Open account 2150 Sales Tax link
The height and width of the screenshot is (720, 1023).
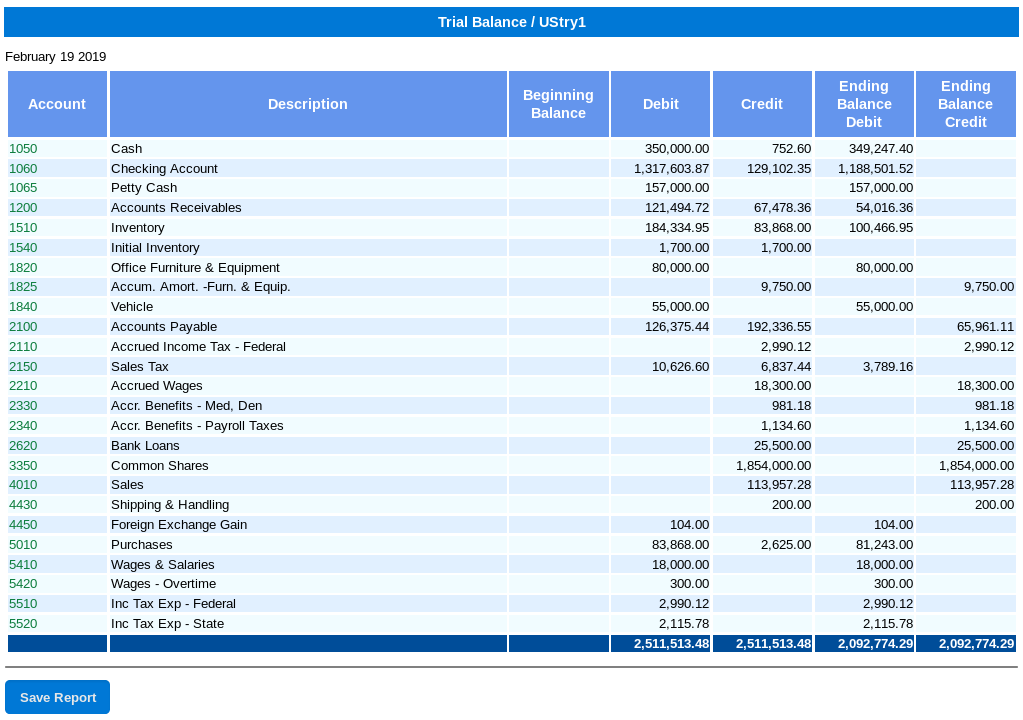point(23,367)
